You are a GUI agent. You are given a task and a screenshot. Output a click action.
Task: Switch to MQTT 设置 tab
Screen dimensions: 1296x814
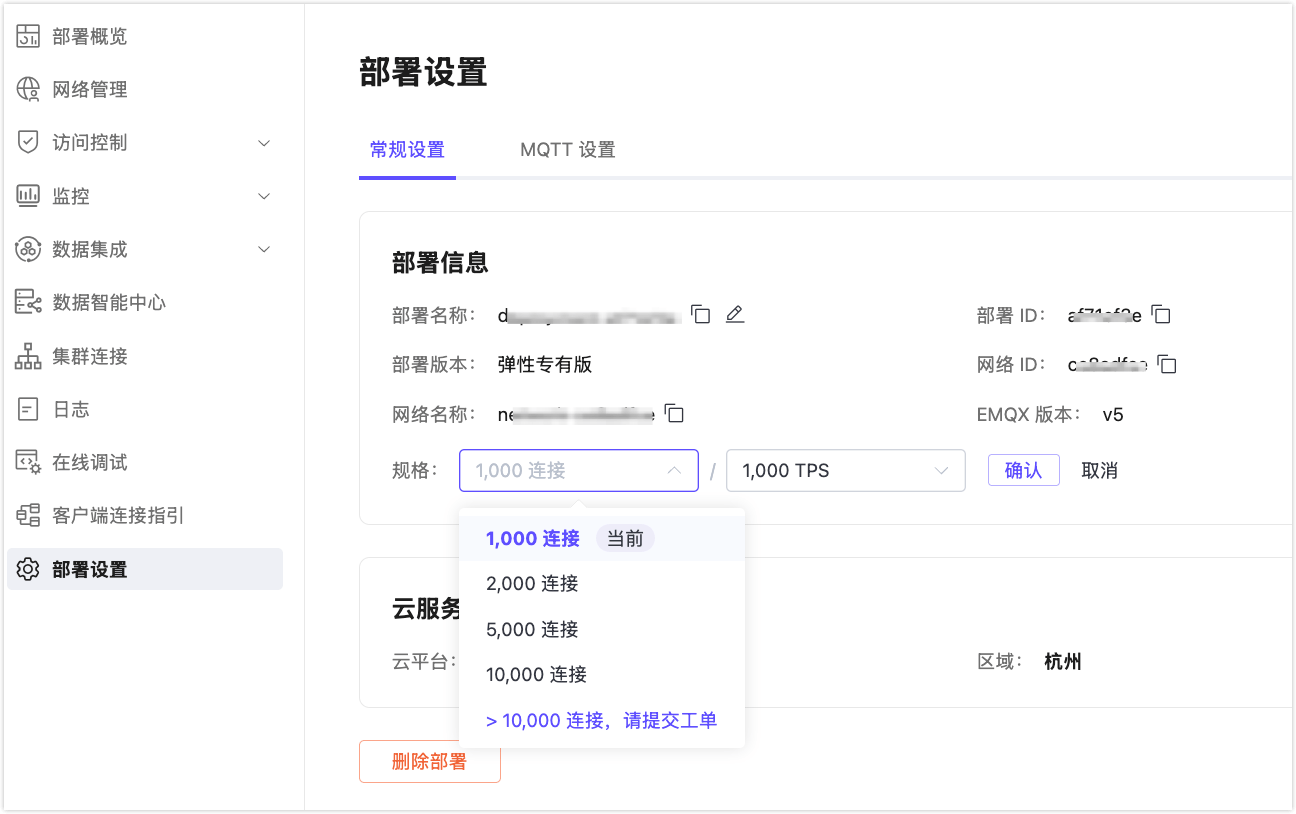568,150
